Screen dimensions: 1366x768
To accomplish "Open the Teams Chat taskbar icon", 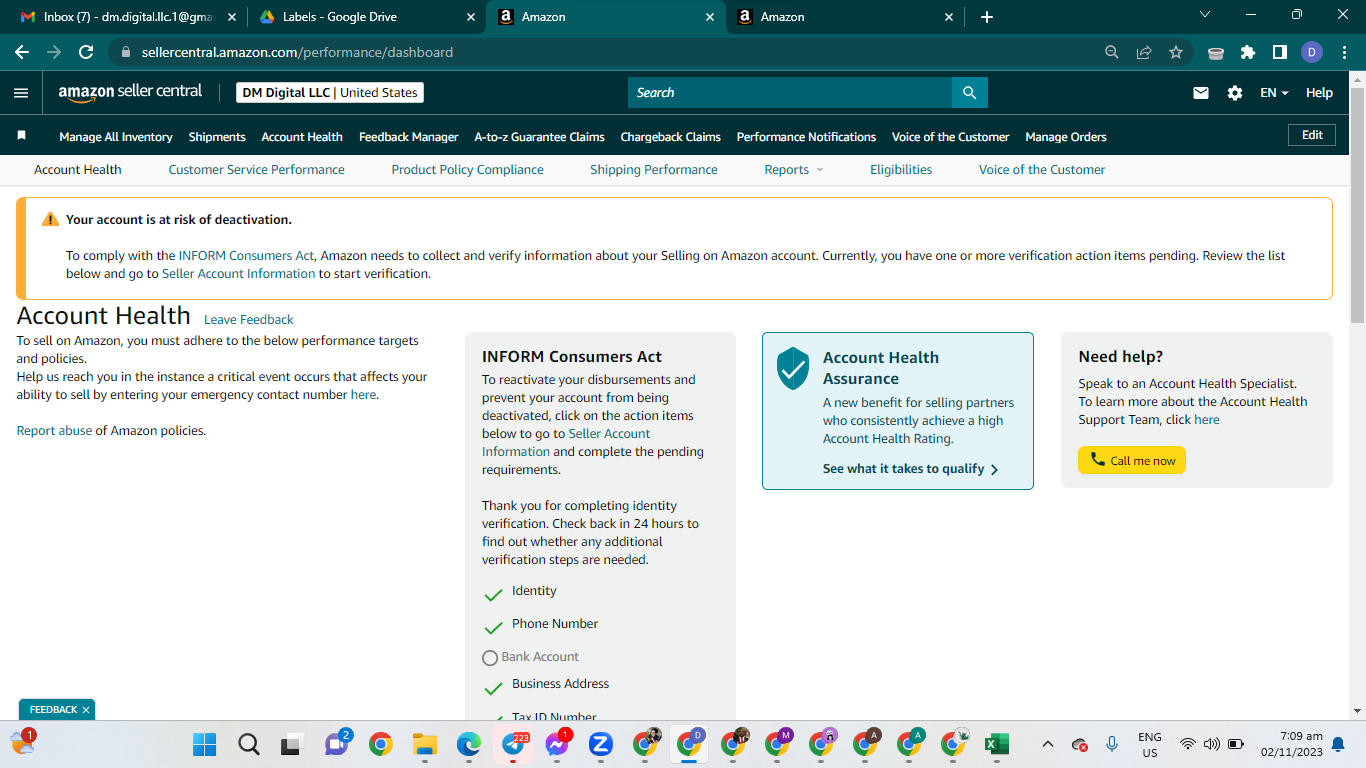I will (336, 744).
